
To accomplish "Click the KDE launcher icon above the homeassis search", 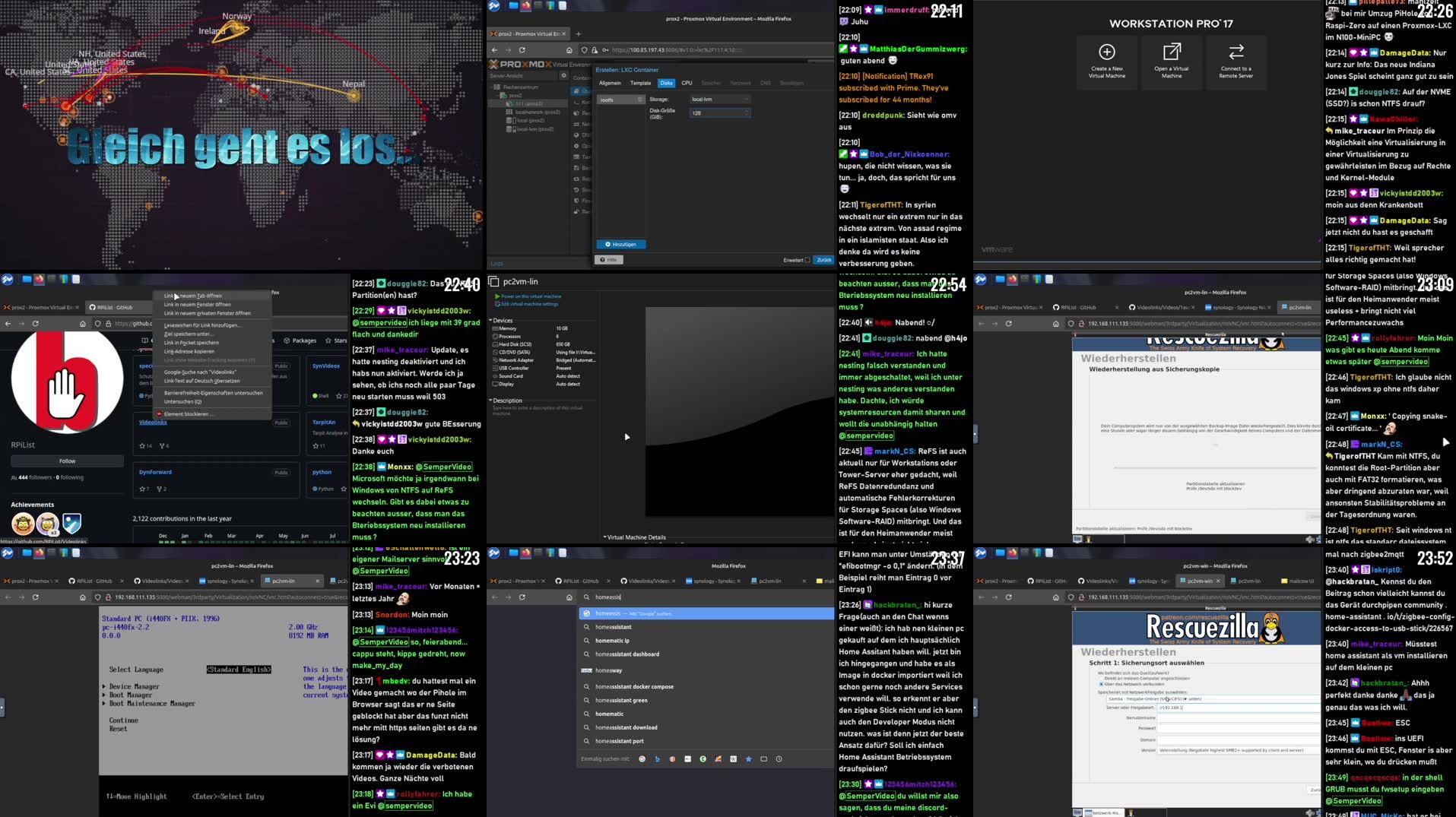I will [x=494, y=553].
